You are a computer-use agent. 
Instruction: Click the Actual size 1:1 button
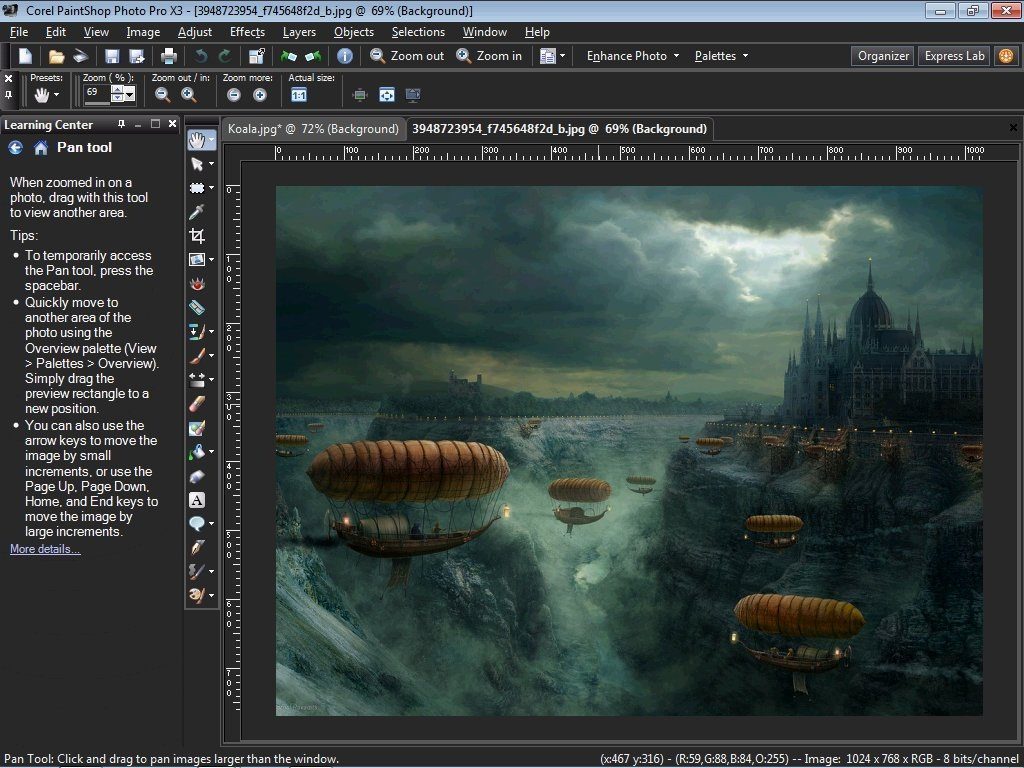pos(299,95)
